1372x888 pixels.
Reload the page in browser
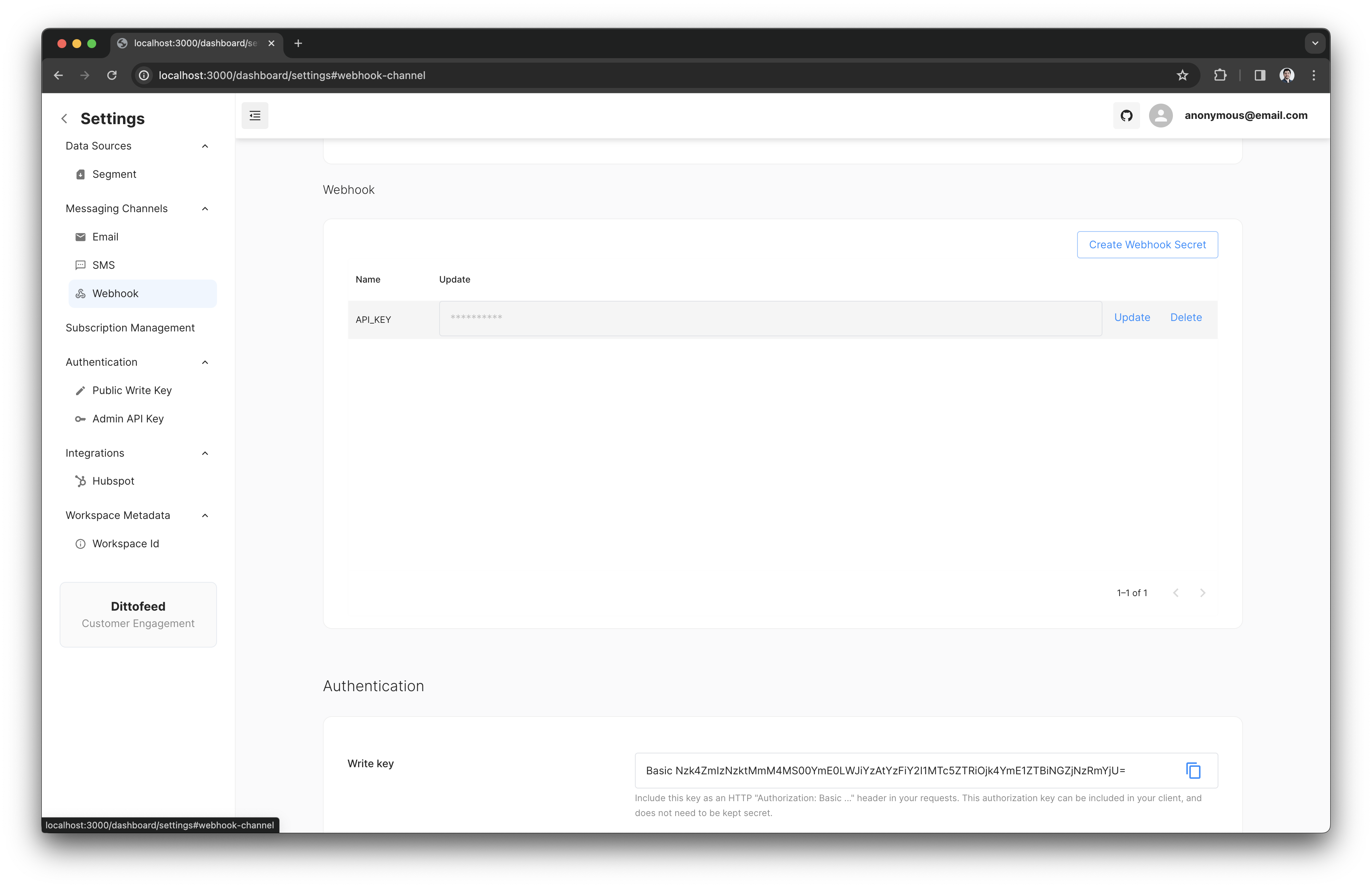point(112,75)
